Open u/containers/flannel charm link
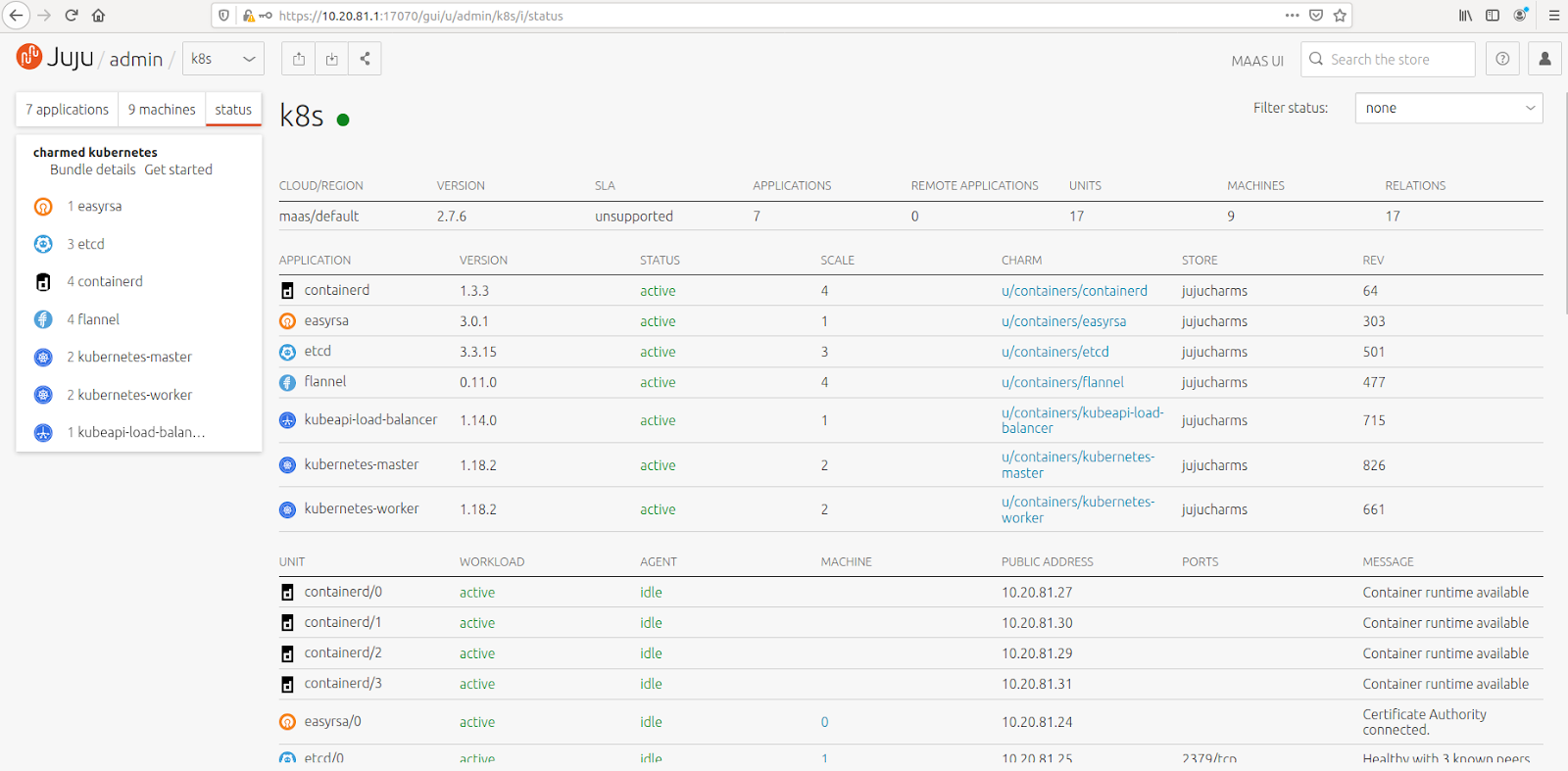This screenshot has width=1568, height=771. click(x=1062, y=382)
